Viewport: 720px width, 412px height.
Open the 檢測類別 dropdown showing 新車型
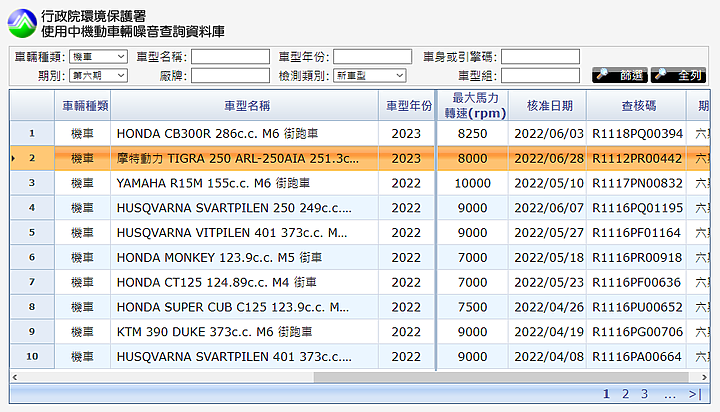(x=370, y=75)
